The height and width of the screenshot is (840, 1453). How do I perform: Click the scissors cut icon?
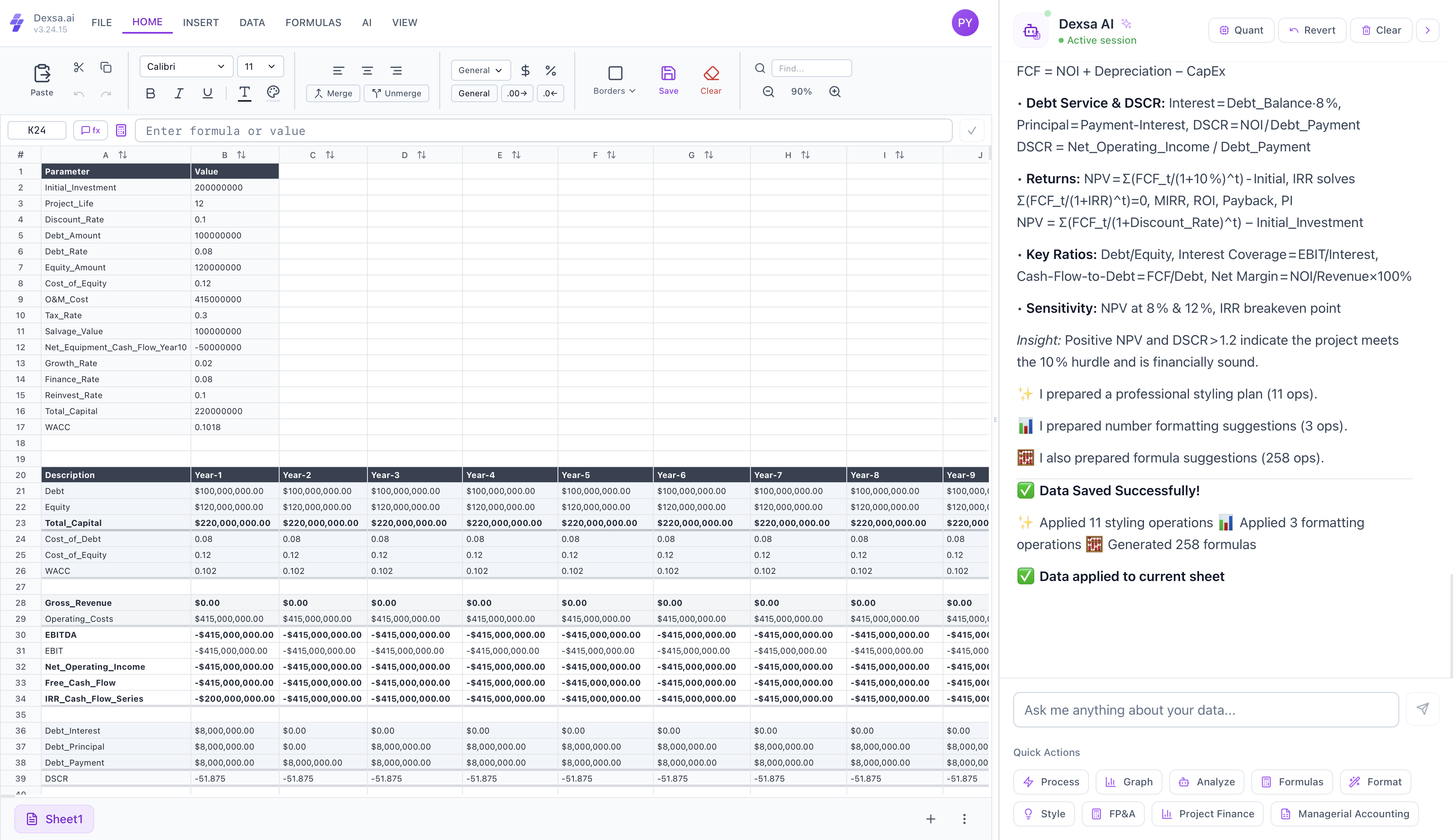(79, 67)
